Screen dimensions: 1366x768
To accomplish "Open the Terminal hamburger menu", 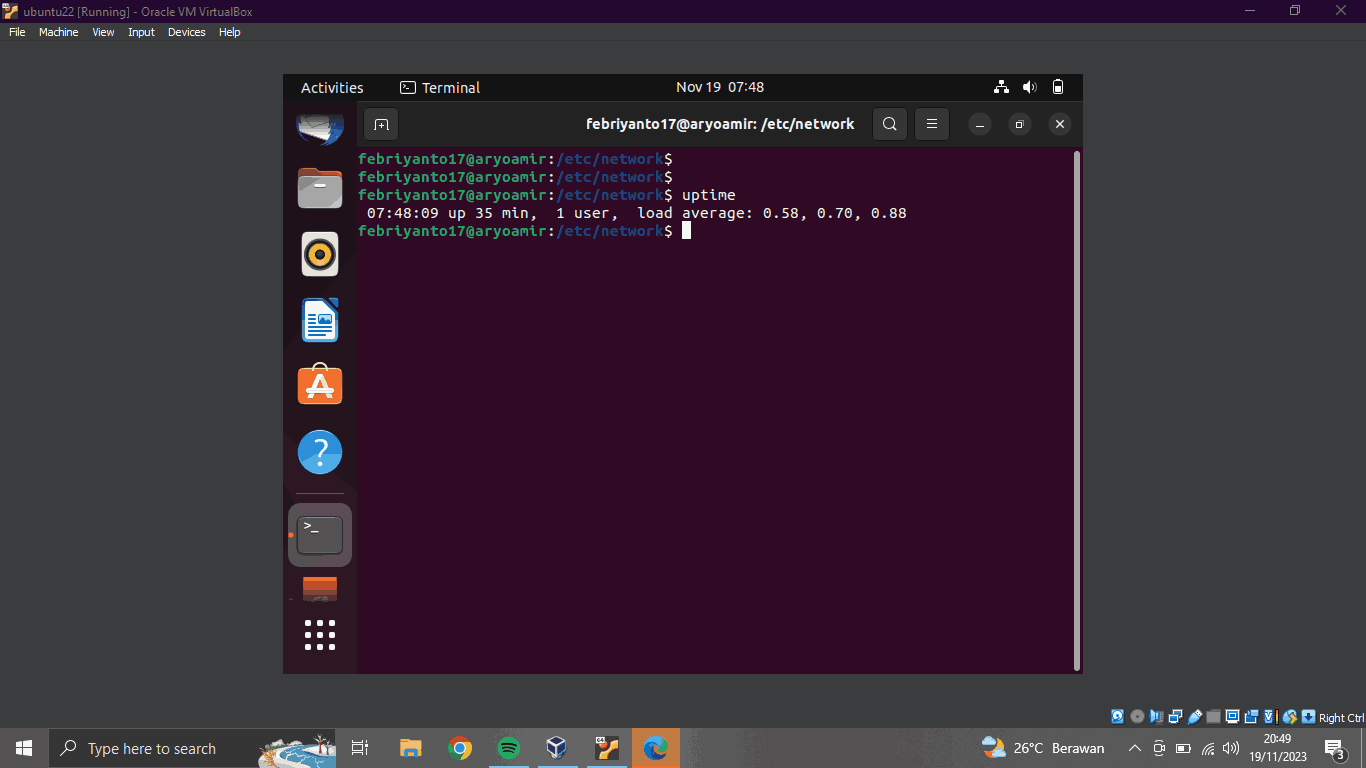I will click(932, 124).
